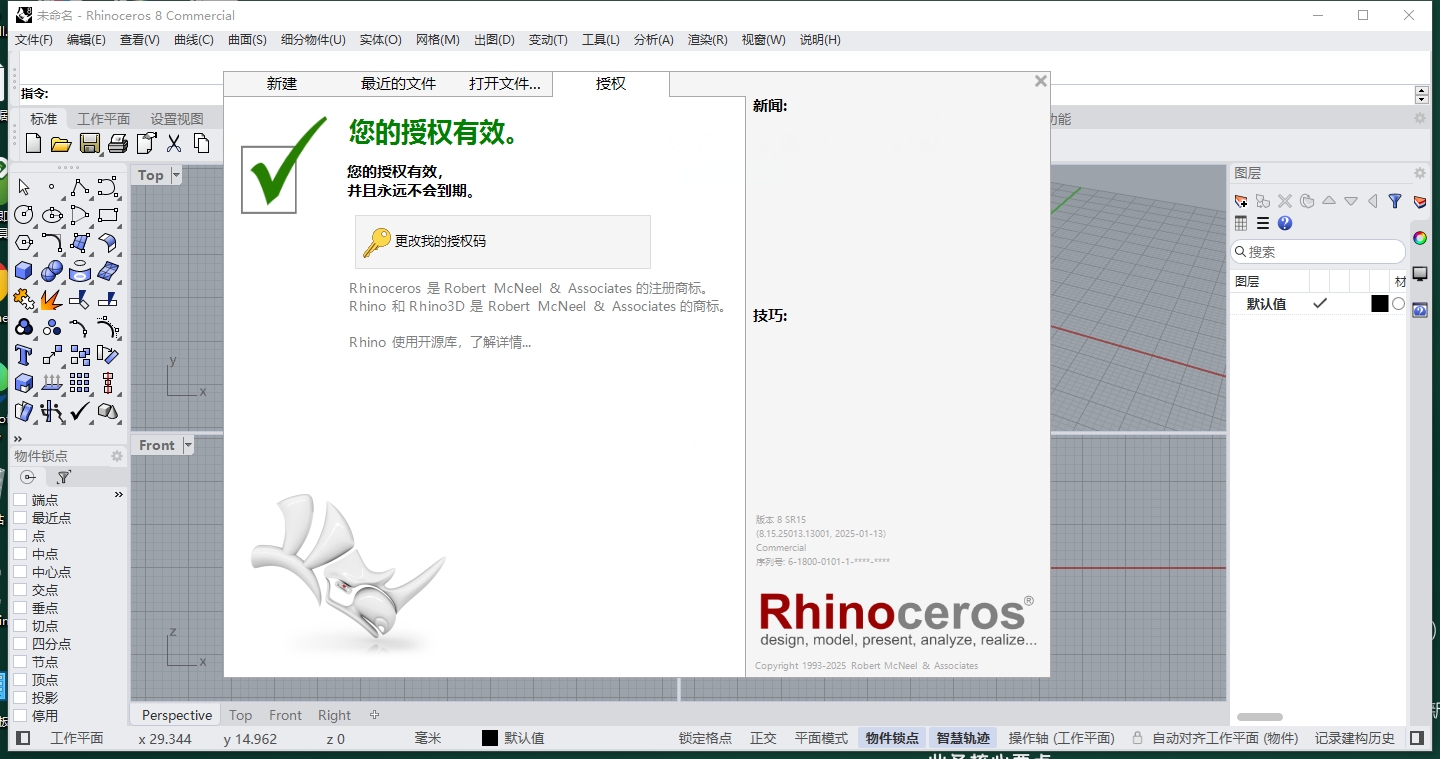
Task: Close the license splash dialog
Action: (1040, 82)
